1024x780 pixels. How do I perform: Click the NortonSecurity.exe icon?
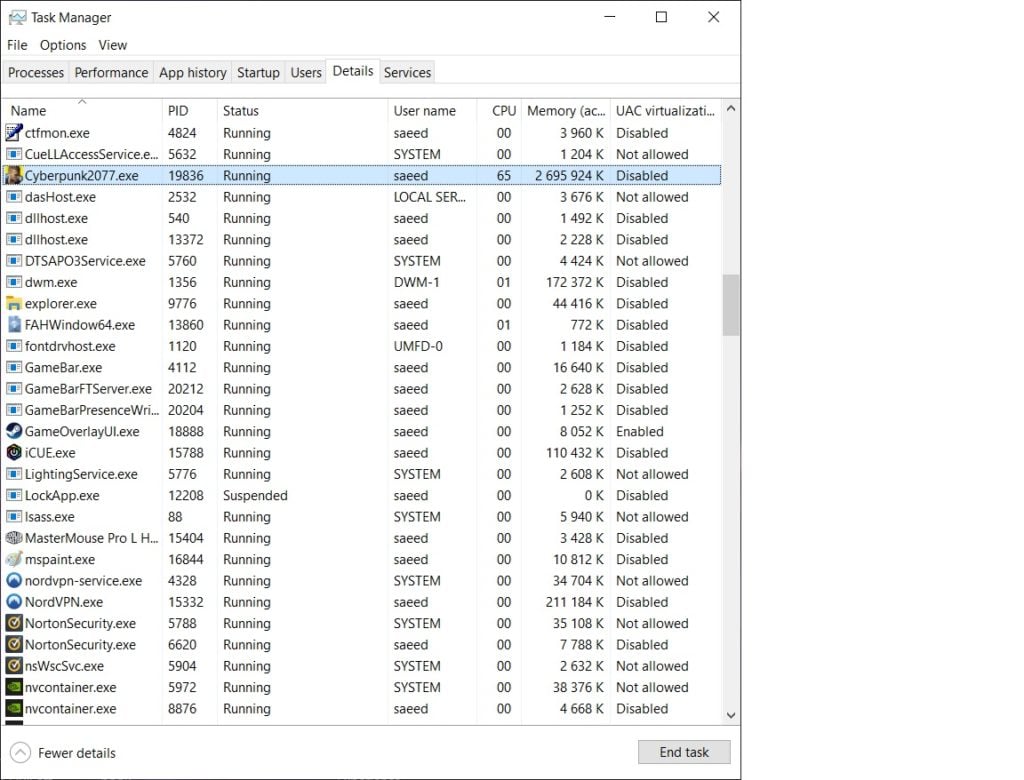click(13, 623)
